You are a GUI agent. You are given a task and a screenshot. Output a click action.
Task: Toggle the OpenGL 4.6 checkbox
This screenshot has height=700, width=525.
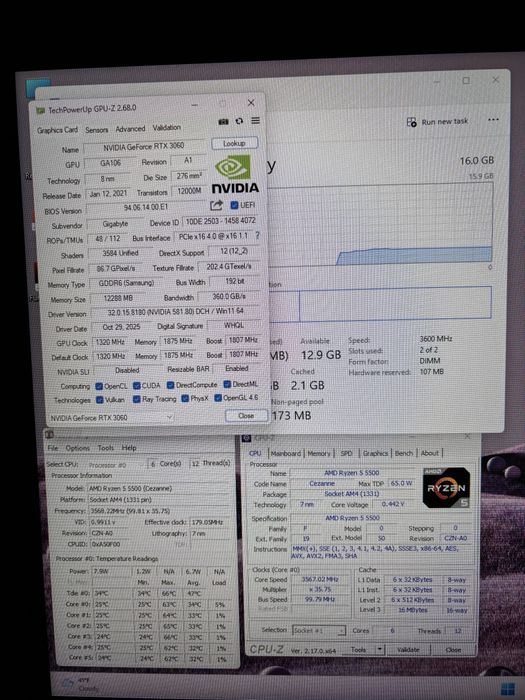tap(218, 397)
